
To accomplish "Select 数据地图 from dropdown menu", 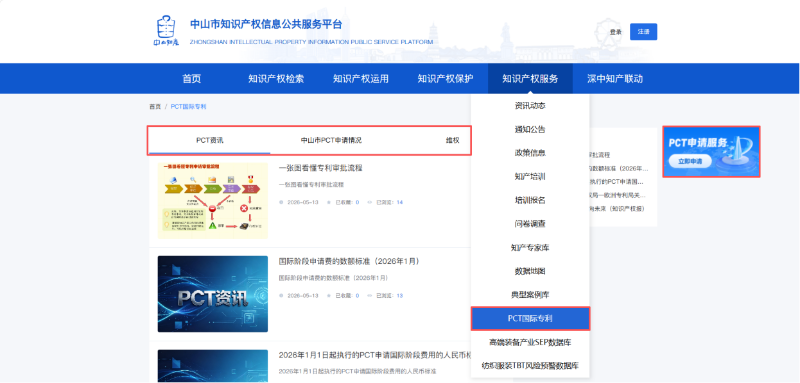I will (530, 271).
